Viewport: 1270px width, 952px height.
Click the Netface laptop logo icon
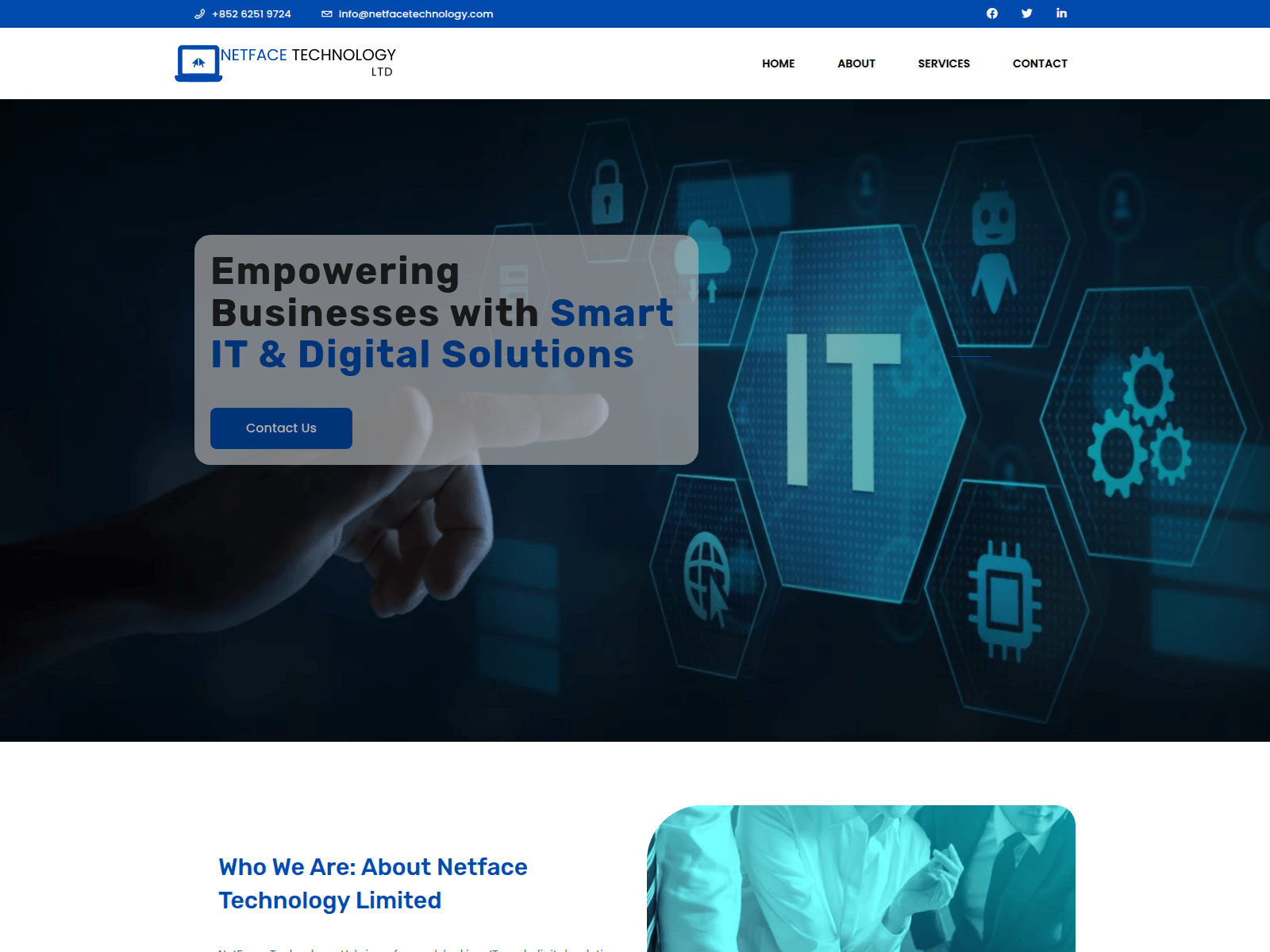(x=198, y=63)
